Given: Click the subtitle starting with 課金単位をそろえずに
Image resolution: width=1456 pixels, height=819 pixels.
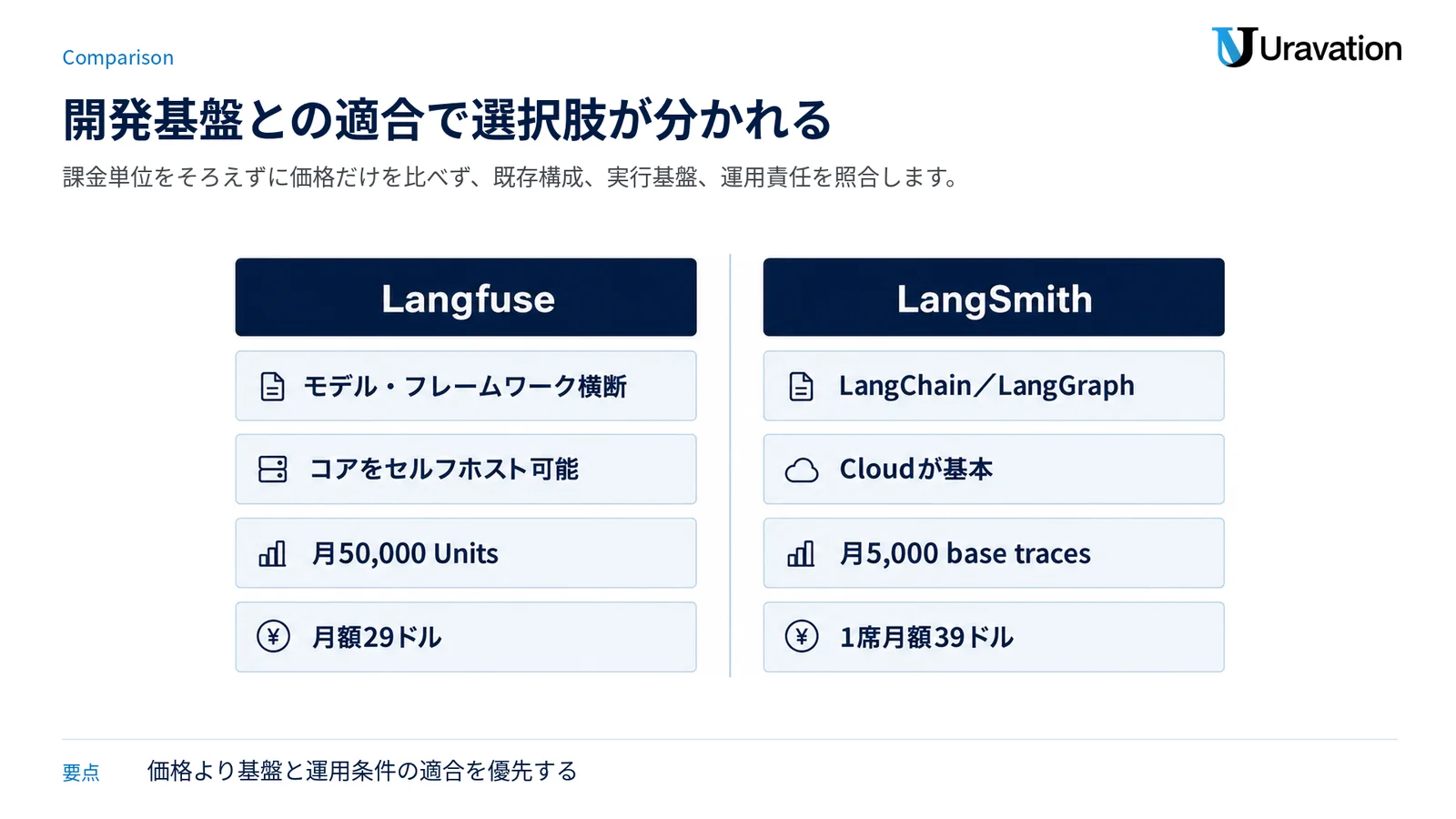Looking at the screenshot, I should (x=510, y=177).
